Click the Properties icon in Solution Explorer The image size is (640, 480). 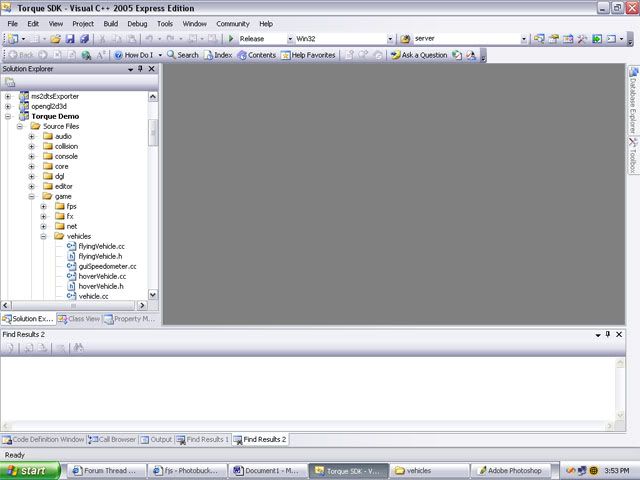(10, 82)
